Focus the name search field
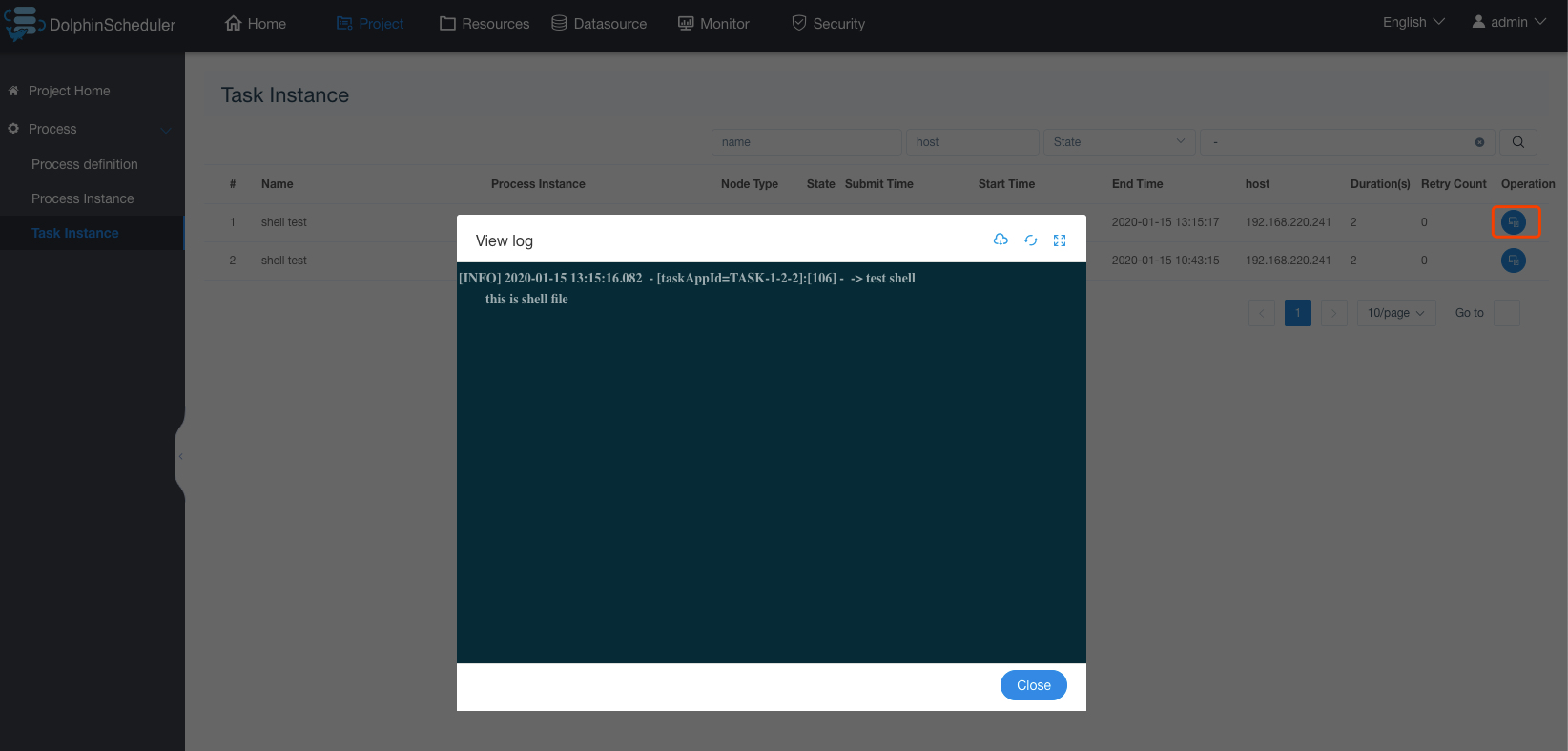The height and width of the screenshot is (751, 1568). (806, 142)
